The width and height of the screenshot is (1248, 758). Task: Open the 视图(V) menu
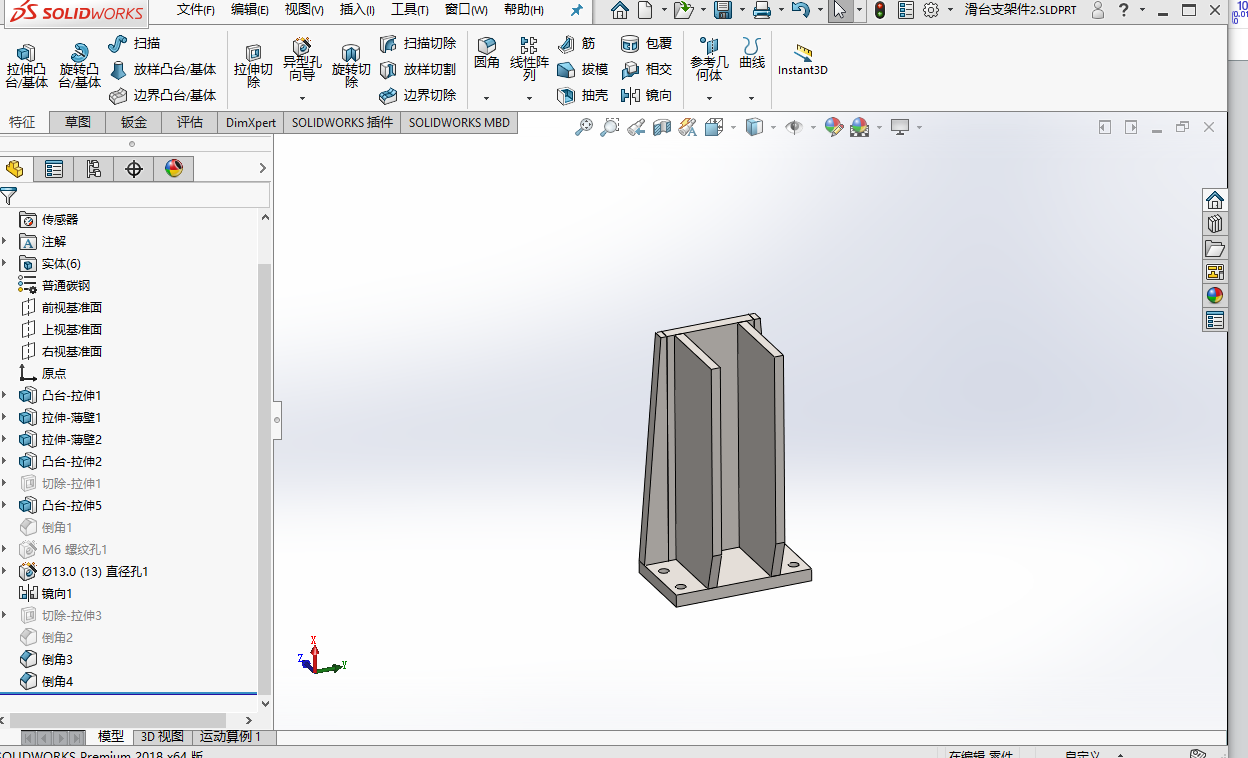[304, 10]
